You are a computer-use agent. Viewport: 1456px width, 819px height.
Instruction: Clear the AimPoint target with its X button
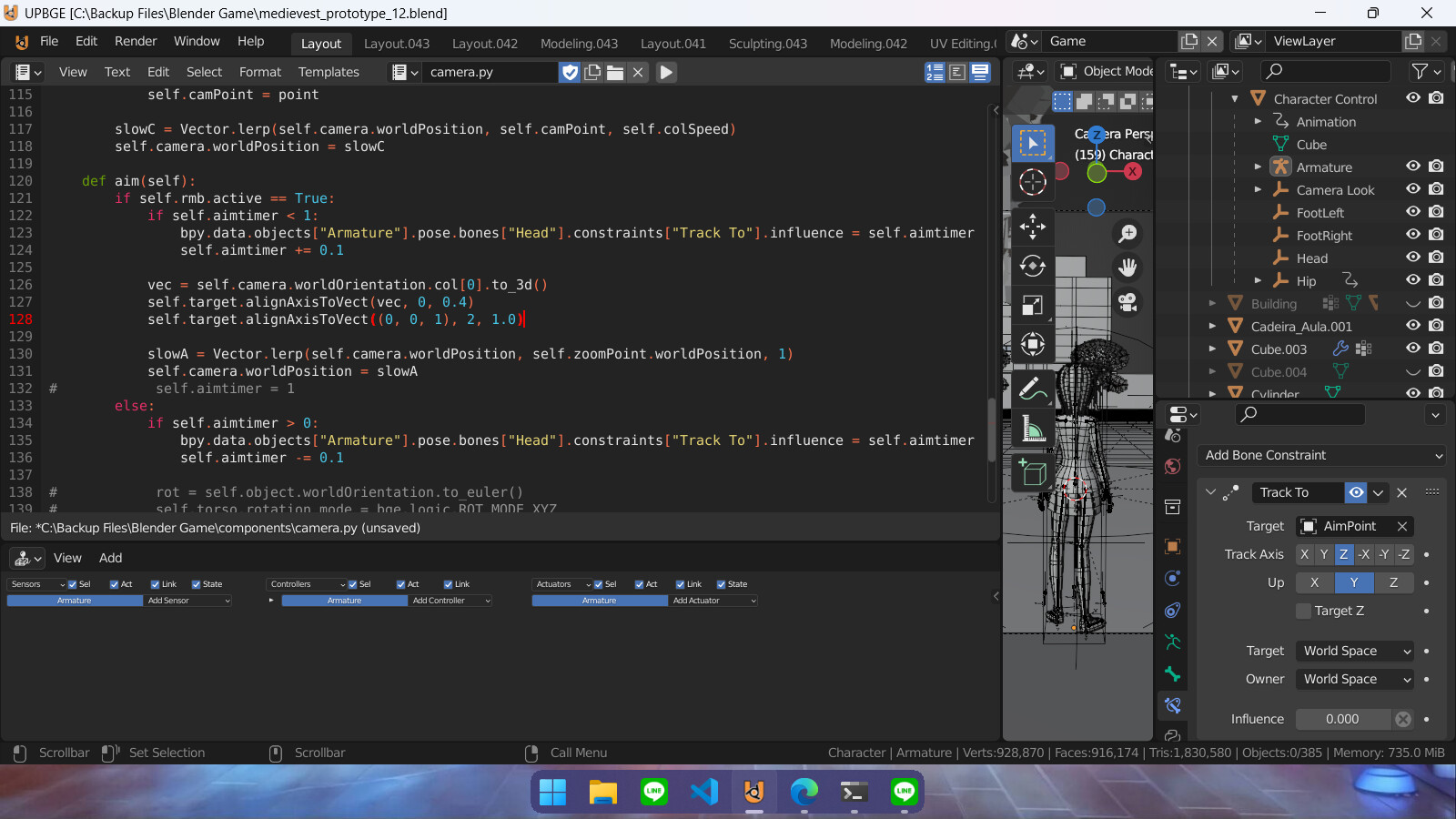1402,526
